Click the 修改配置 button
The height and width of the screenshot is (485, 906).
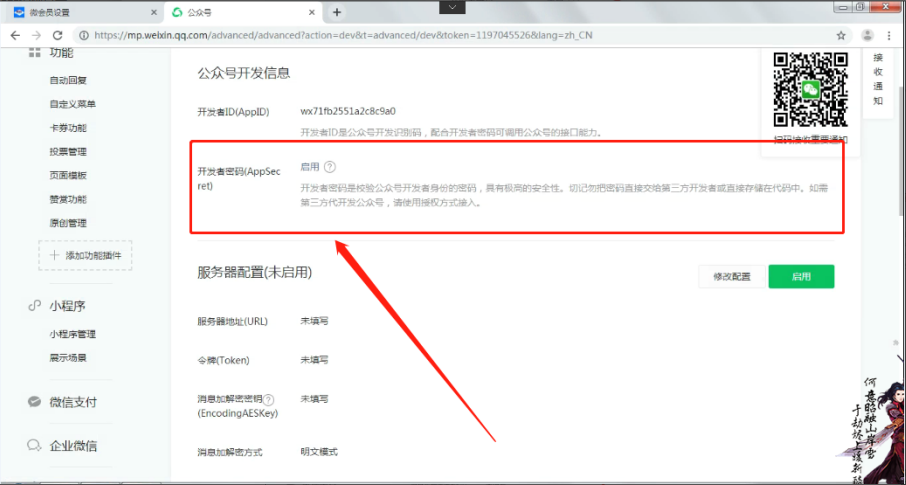pyautogui.click(x=731, y=277)
